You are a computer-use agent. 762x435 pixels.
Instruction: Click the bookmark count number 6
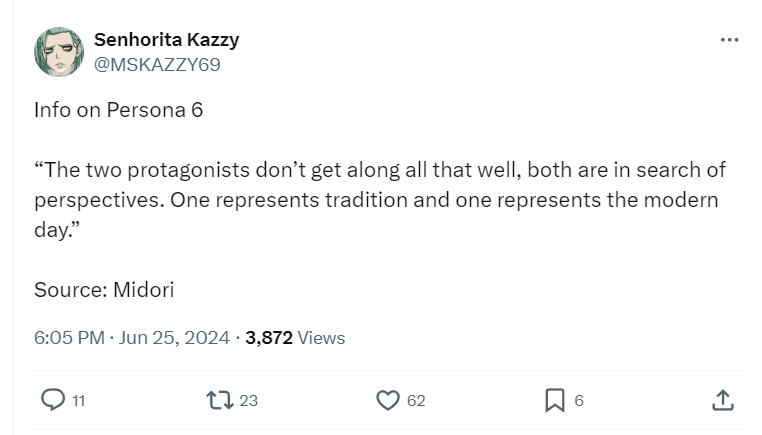(579, 400)
